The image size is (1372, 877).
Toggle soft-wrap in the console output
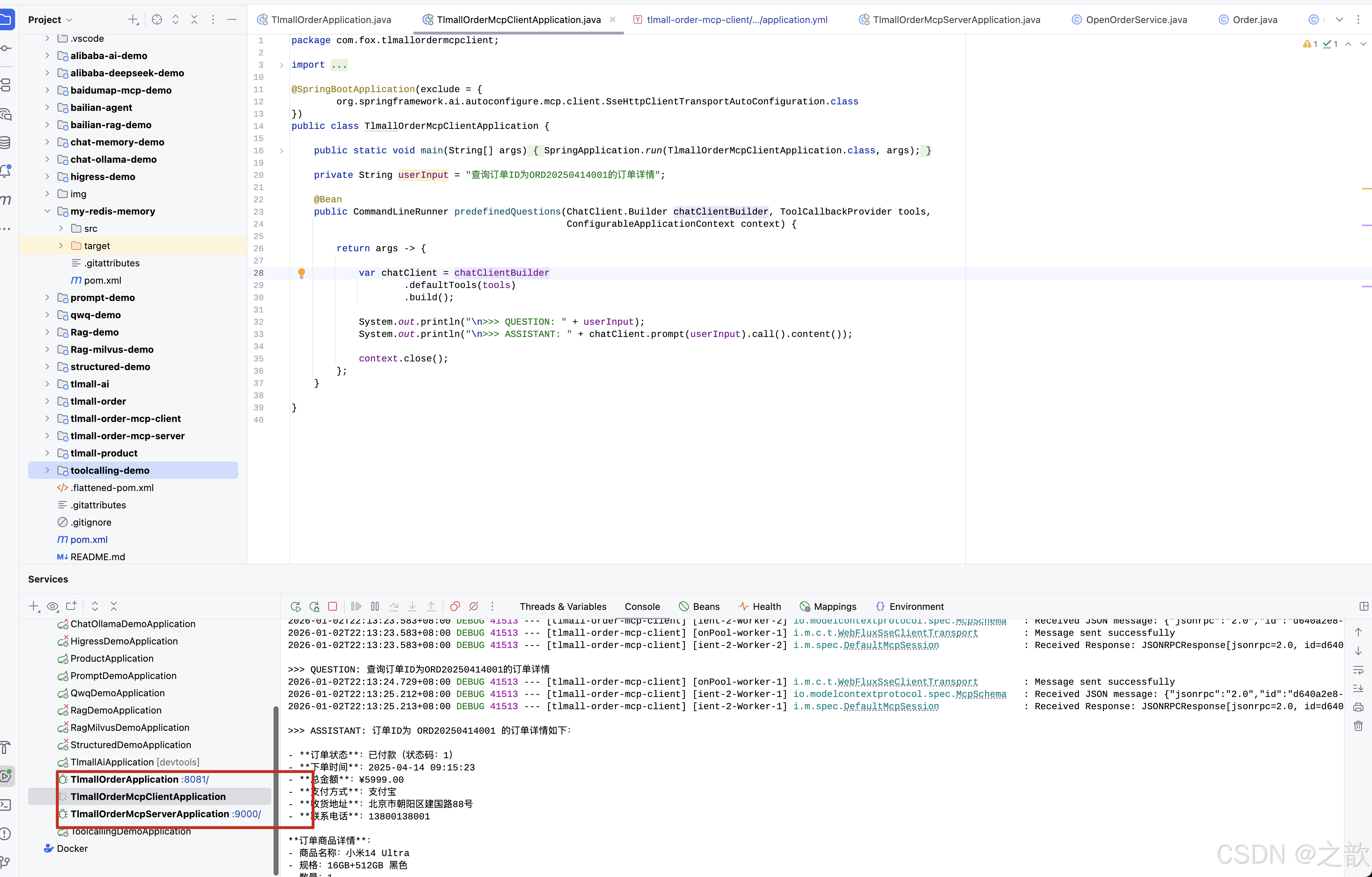click(x=1358, y=670)
